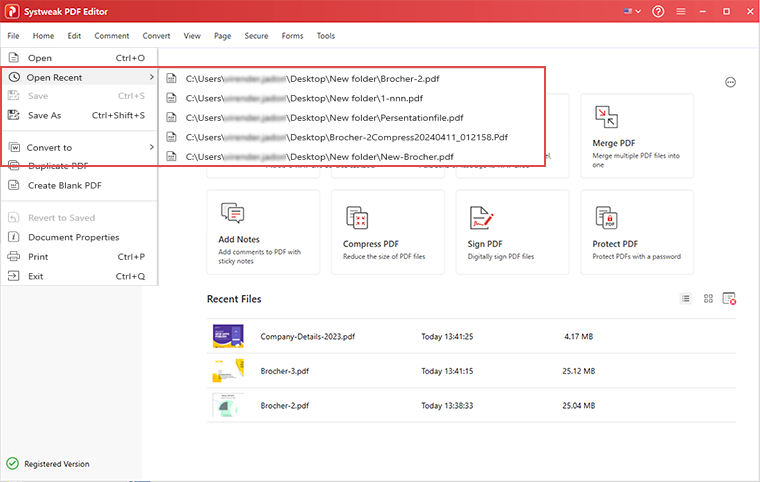Open recent file Persentationfile.pdf path

coord(324,117)
